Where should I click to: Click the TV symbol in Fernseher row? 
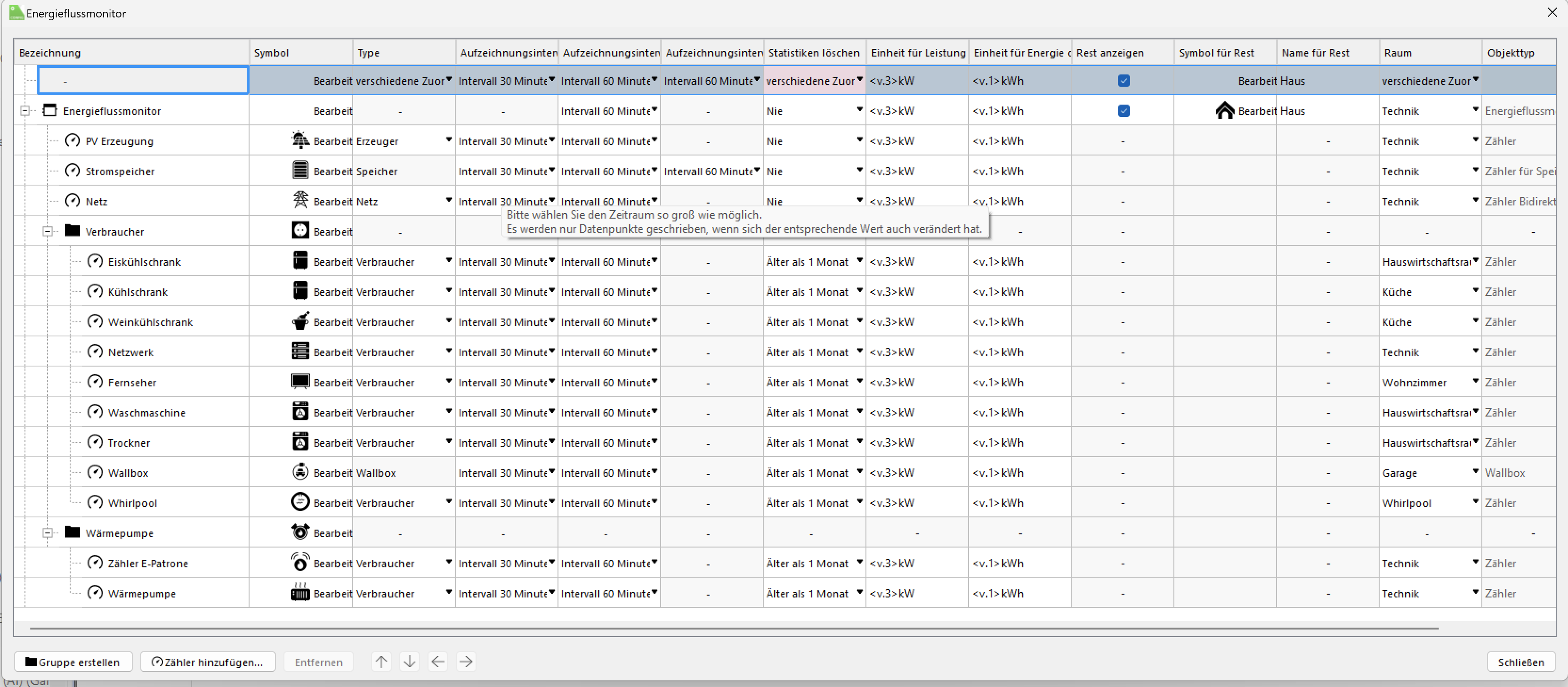point(300,381)
